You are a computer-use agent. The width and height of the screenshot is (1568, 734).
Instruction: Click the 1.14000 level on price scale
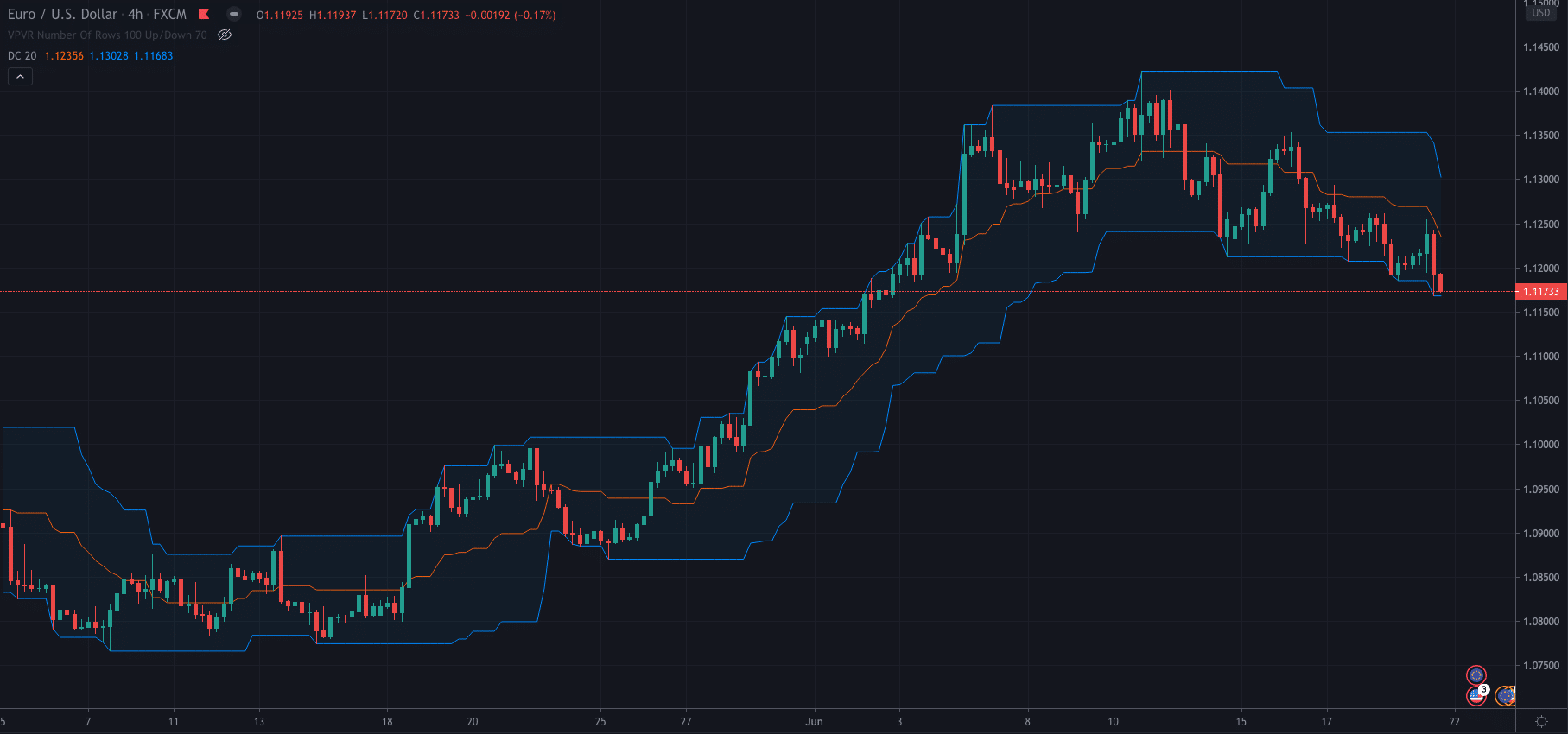pos(1541,92)
